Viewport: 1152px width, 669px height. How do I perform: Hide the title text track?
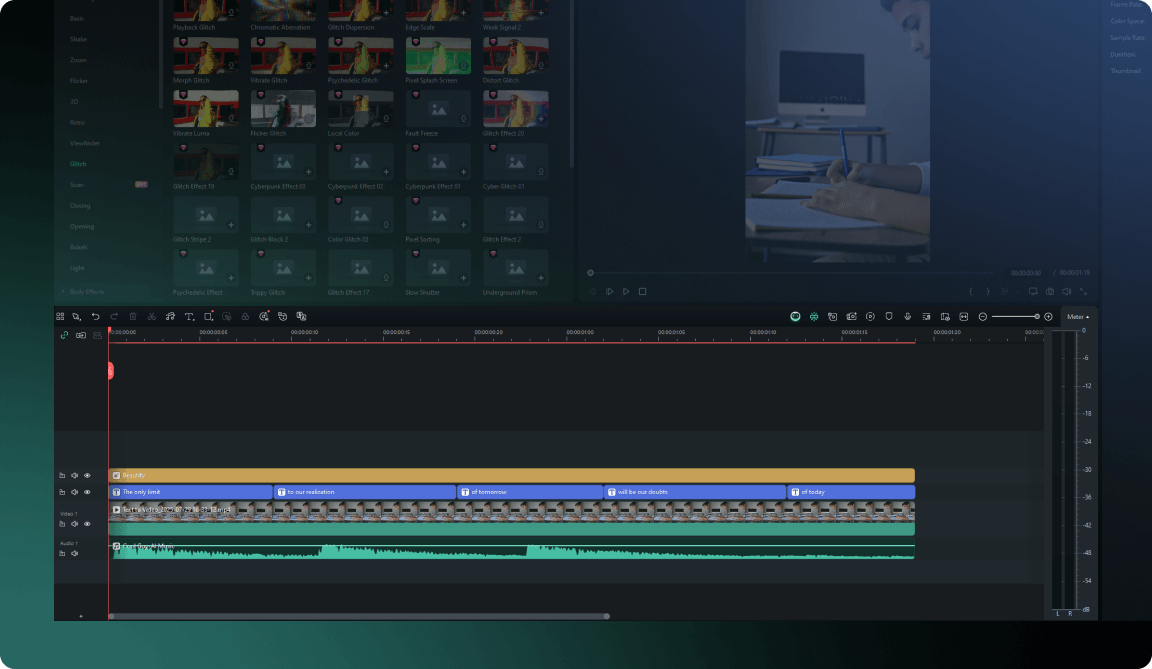pos(87,492)
